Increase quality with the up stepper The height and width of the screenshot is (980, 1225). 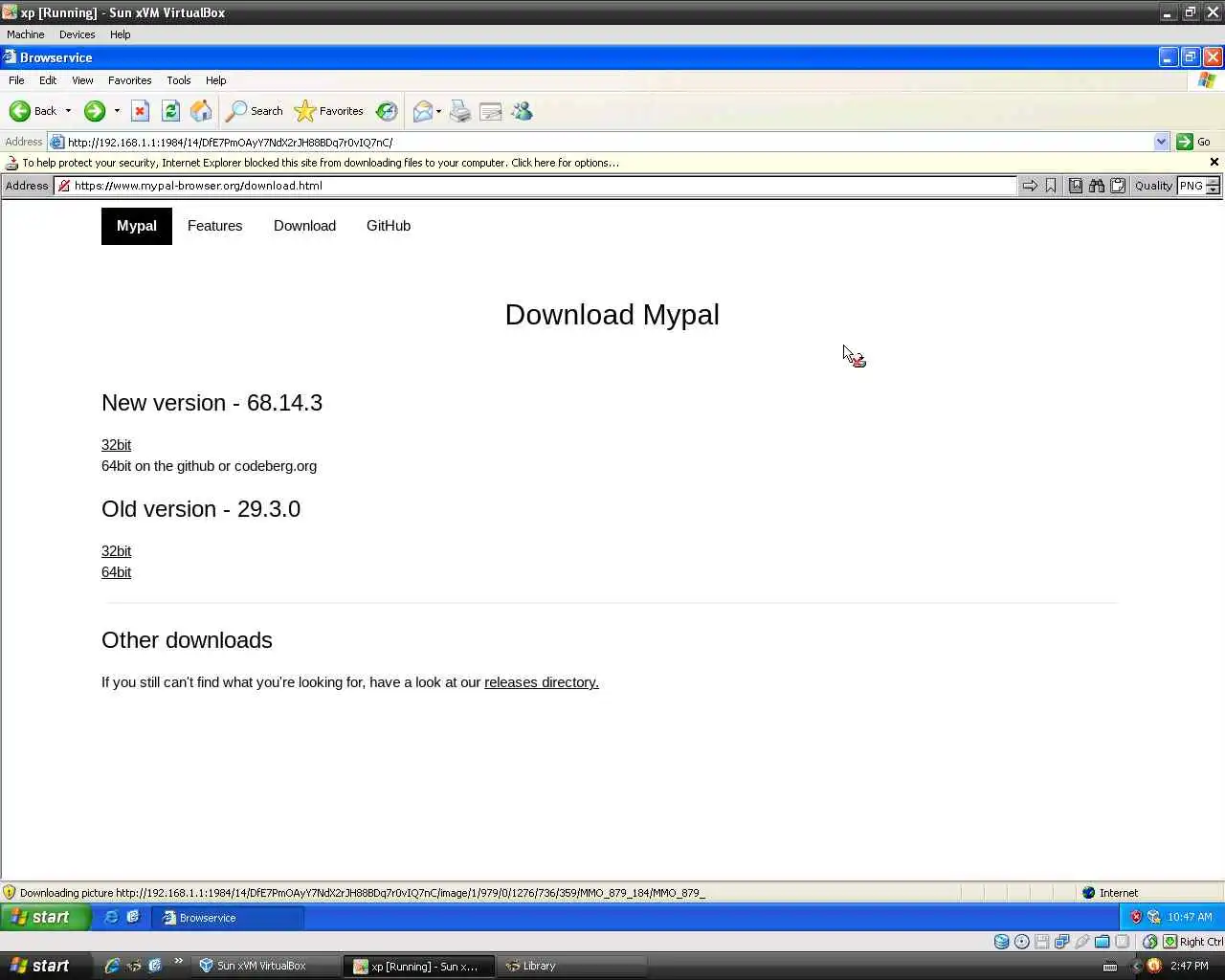coord(1213,182)
